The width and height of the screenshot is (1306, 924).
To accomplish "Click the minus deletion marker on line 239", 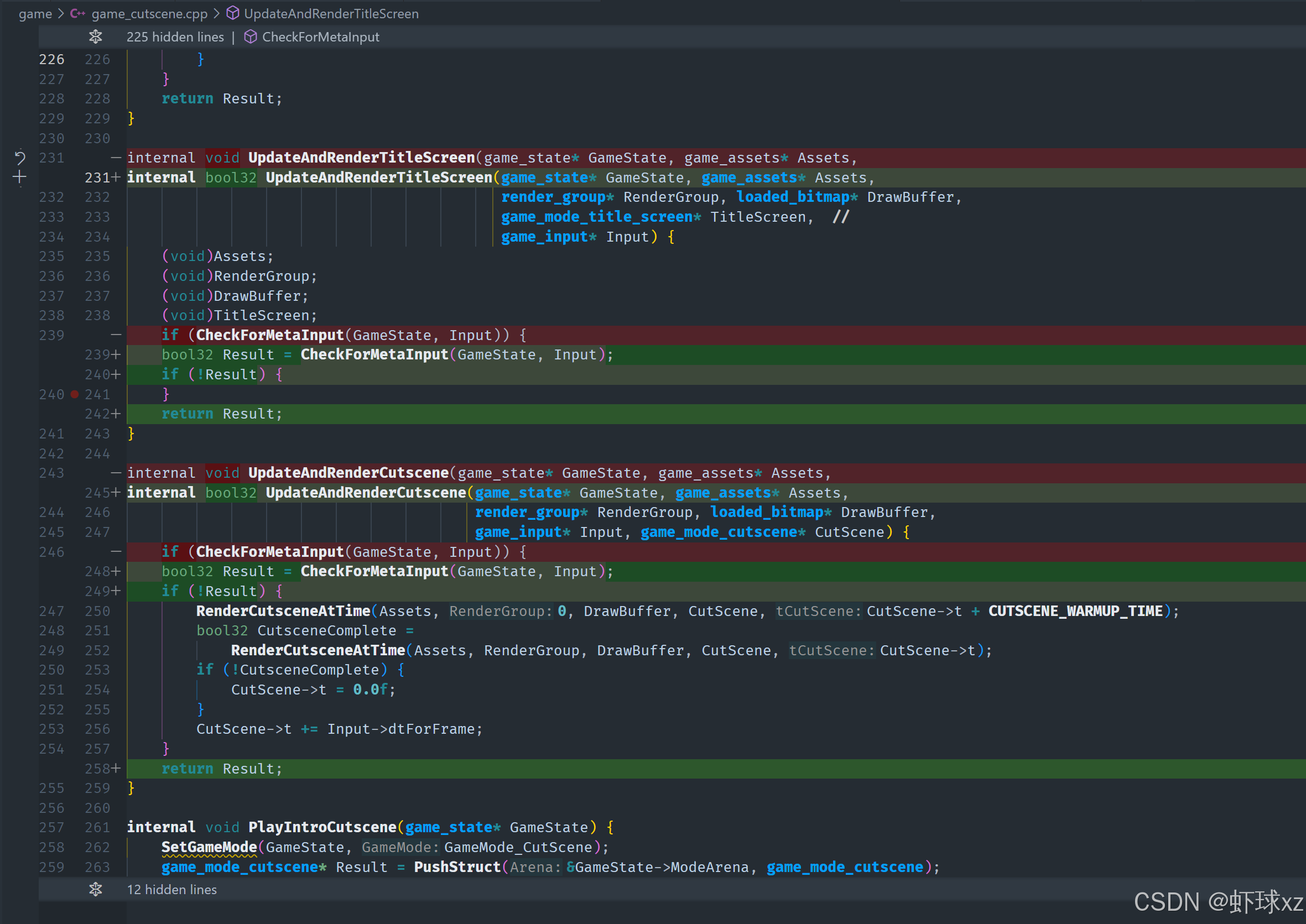I will click(x=116, y=335).
